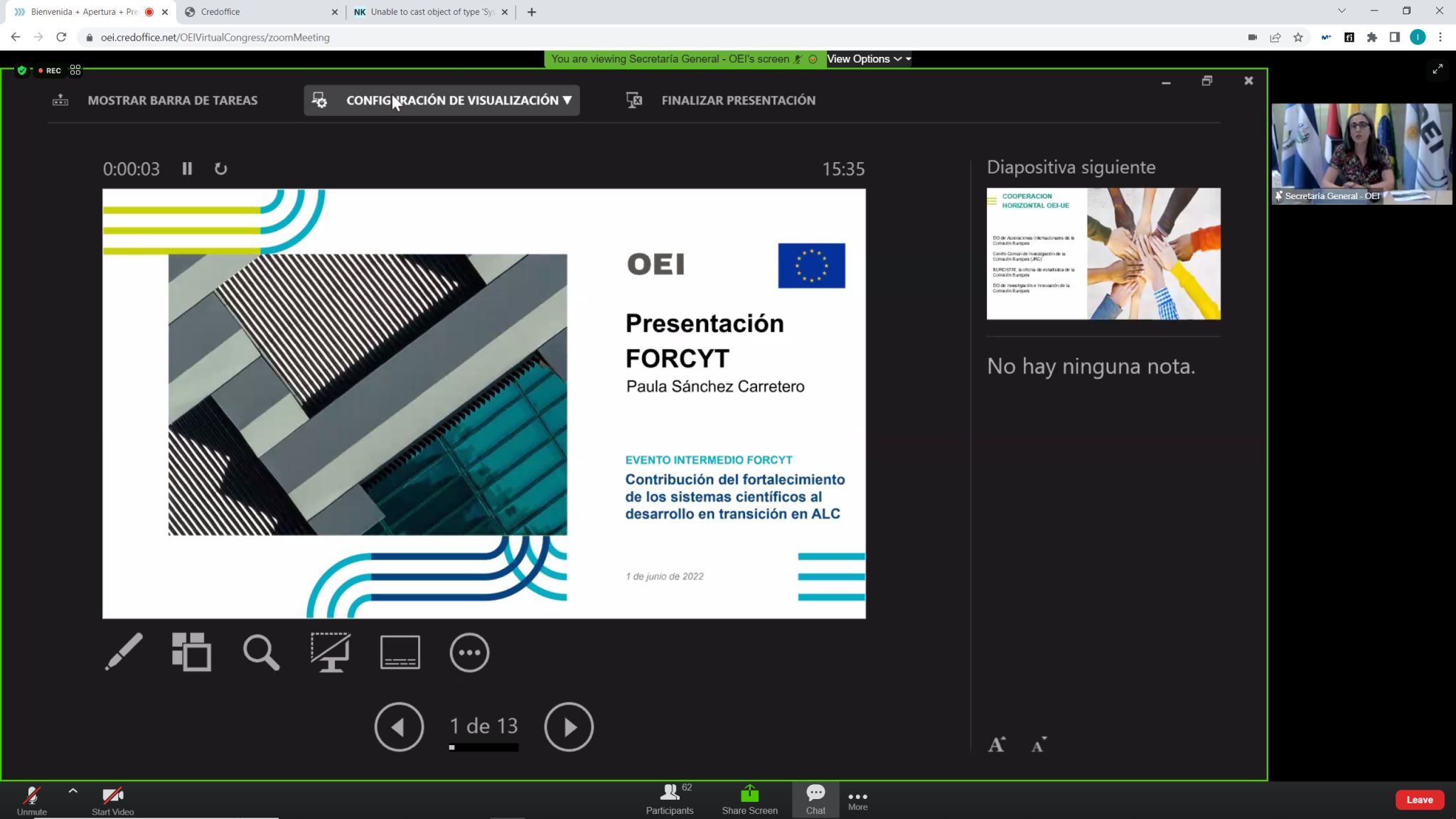This screenshot has width=1456, height=819.
Task: Decrease notes text size
Action: coord(1039,744)
